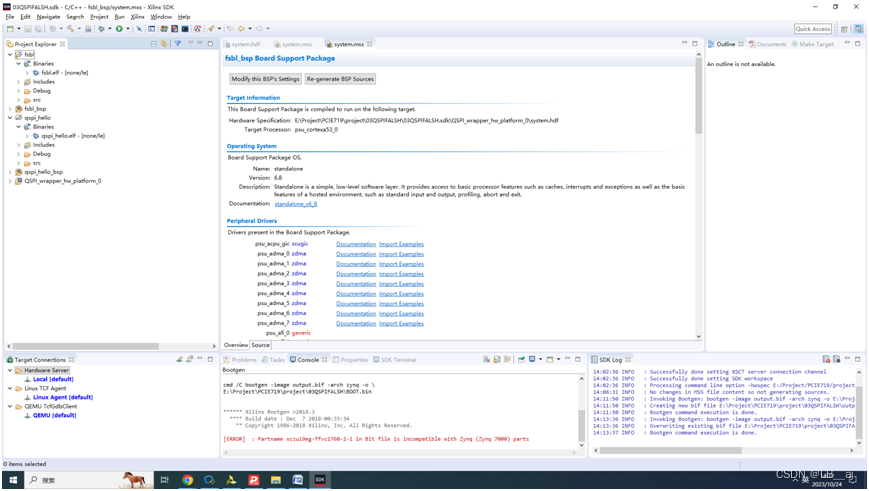Click the SDK Log horizontal scrollbar
869x491 pixels.
[671, 451]
